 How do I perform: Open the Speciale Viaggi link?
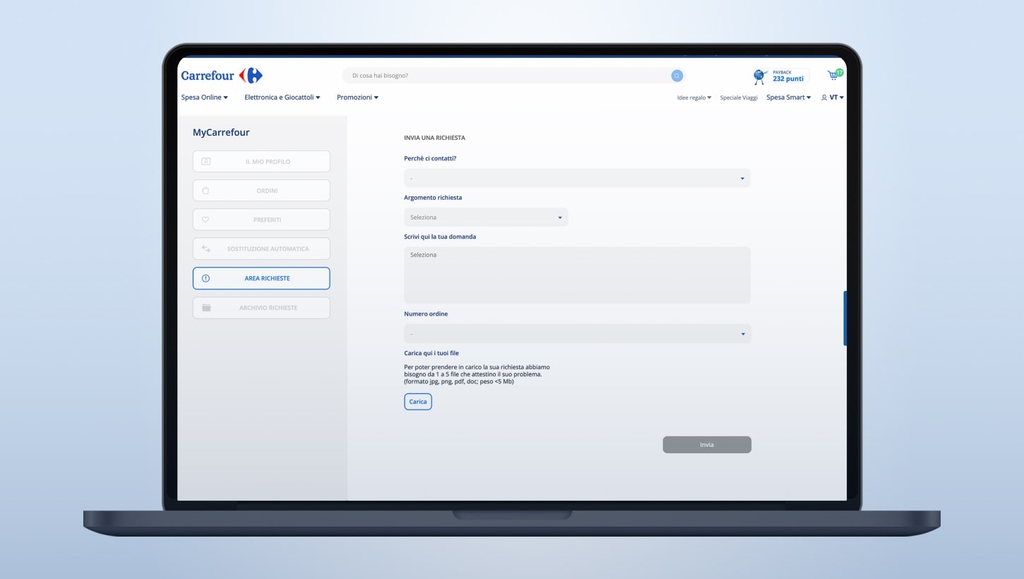click(738, 98)
